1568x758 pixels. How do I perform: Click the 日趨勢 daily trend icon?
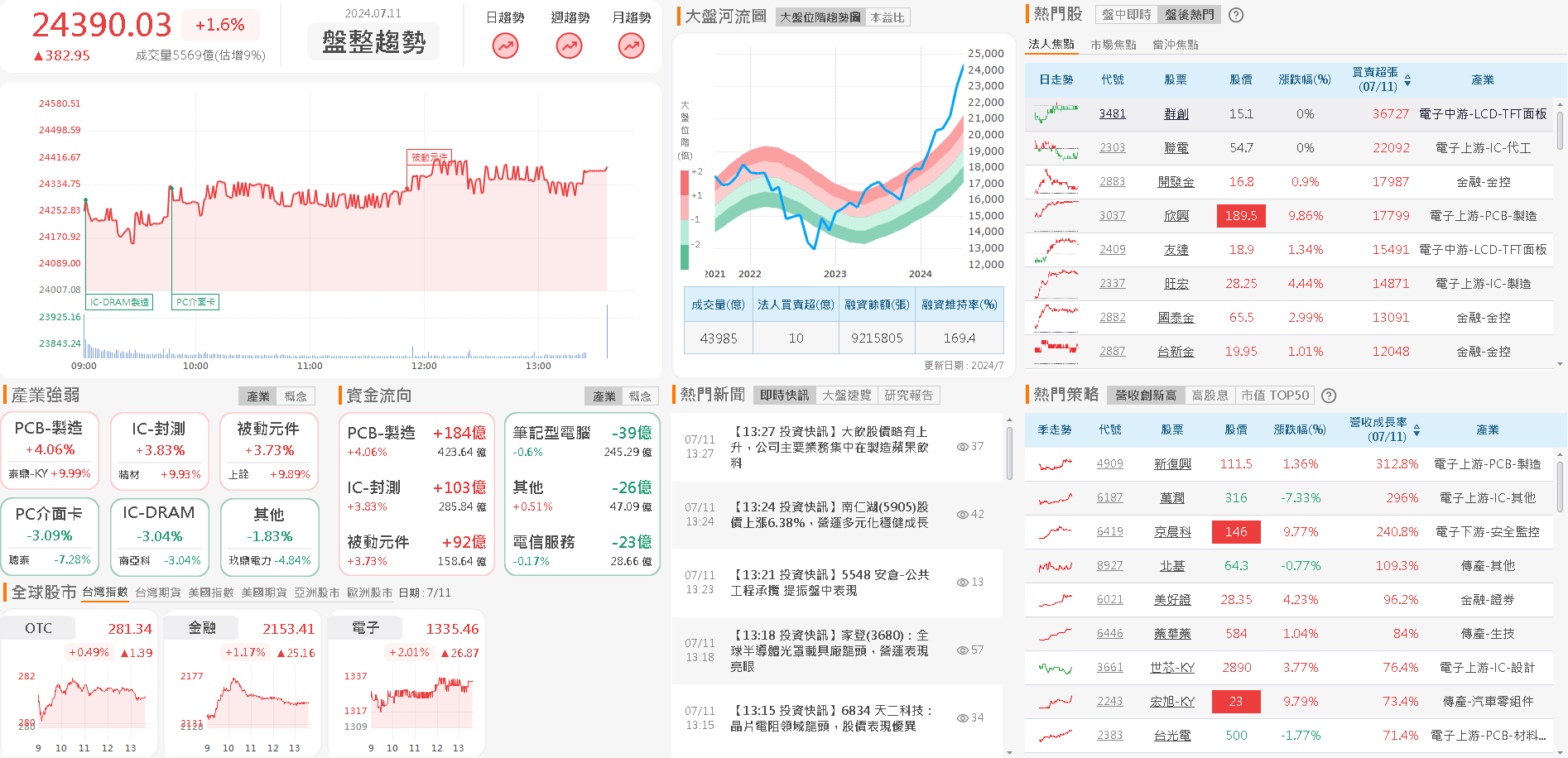coord(504,46)
